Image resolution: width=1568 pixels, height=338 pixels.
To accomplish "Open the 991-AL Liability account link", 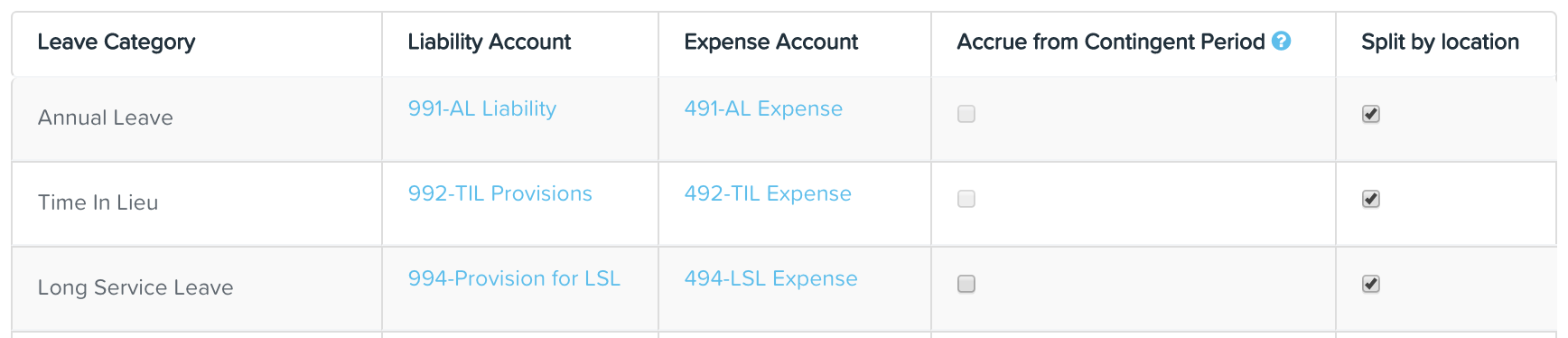I will (x=481, y=108).
